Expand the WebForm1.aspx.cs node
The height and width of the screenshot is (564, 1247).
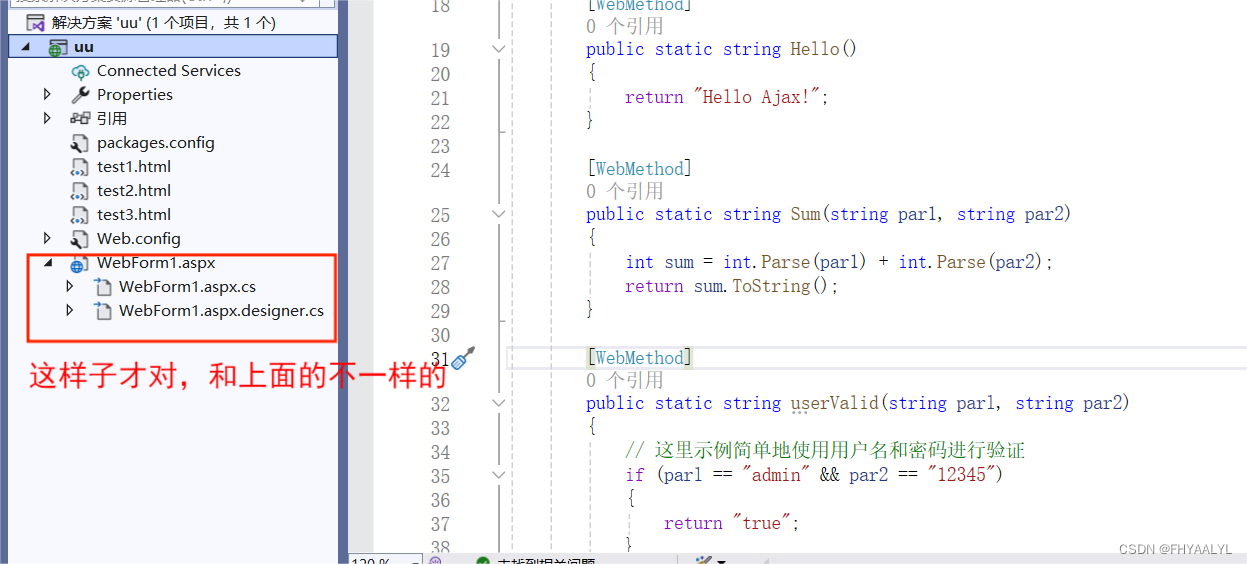tap(69, 287)
